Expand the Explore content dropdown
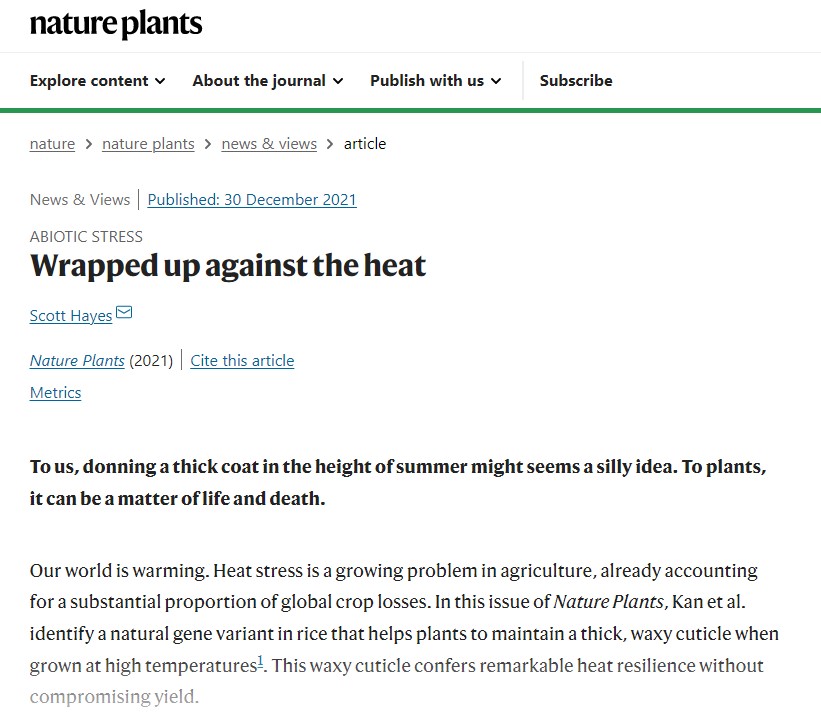The height and width of the screenshot is (714, 821). point(97,81)
